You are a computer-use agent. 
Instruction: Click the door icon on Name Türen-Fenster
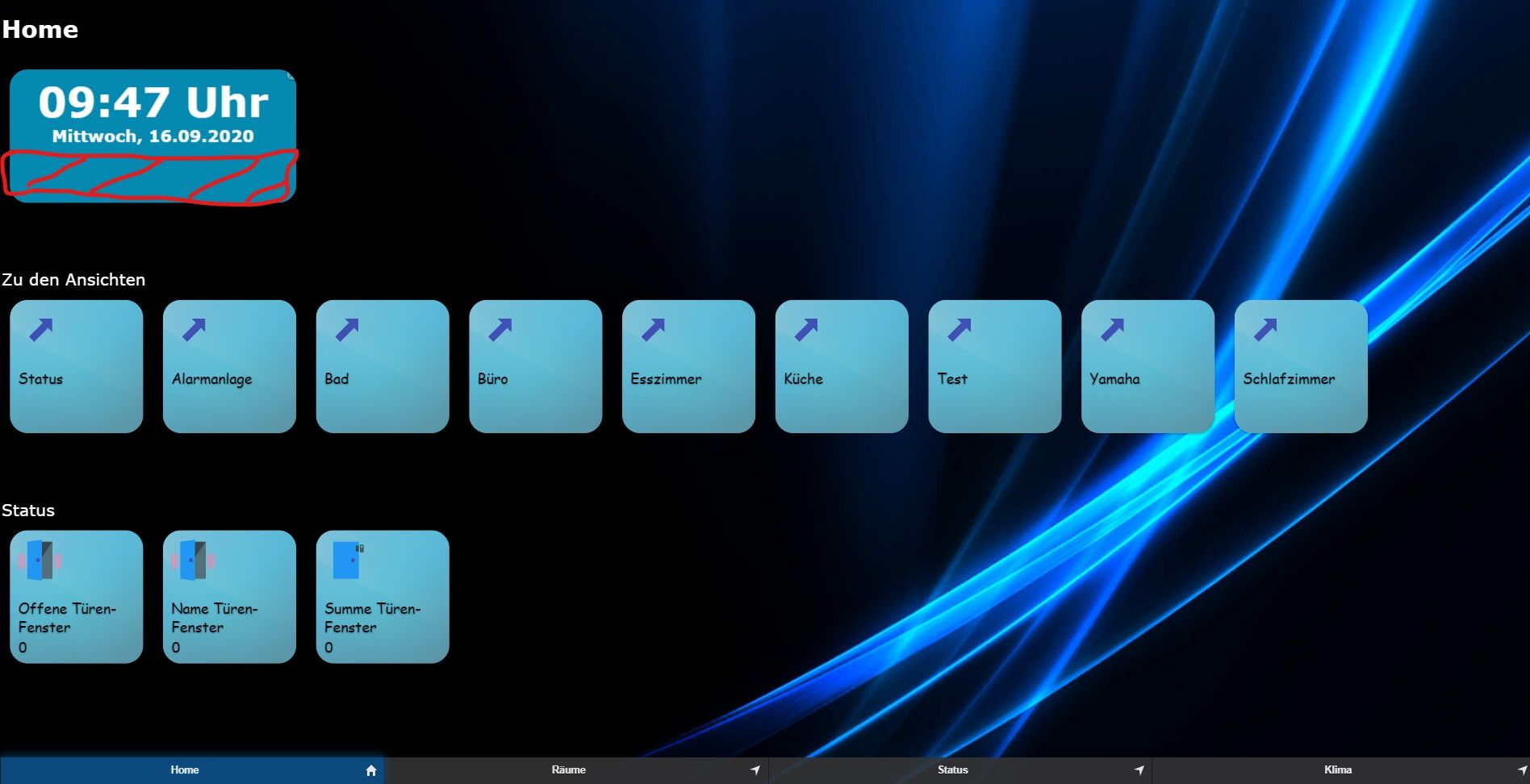[193, 561]
